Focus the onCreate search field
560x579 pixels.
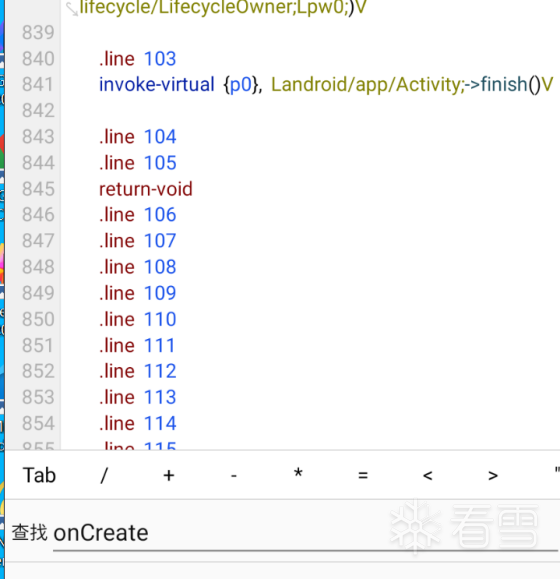click(305, 533)
